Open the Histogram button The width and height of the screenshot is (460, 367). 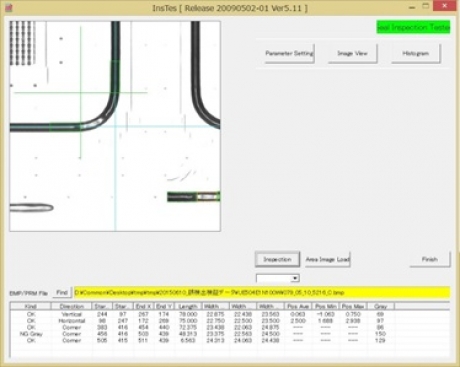click(x=415, y=53)
